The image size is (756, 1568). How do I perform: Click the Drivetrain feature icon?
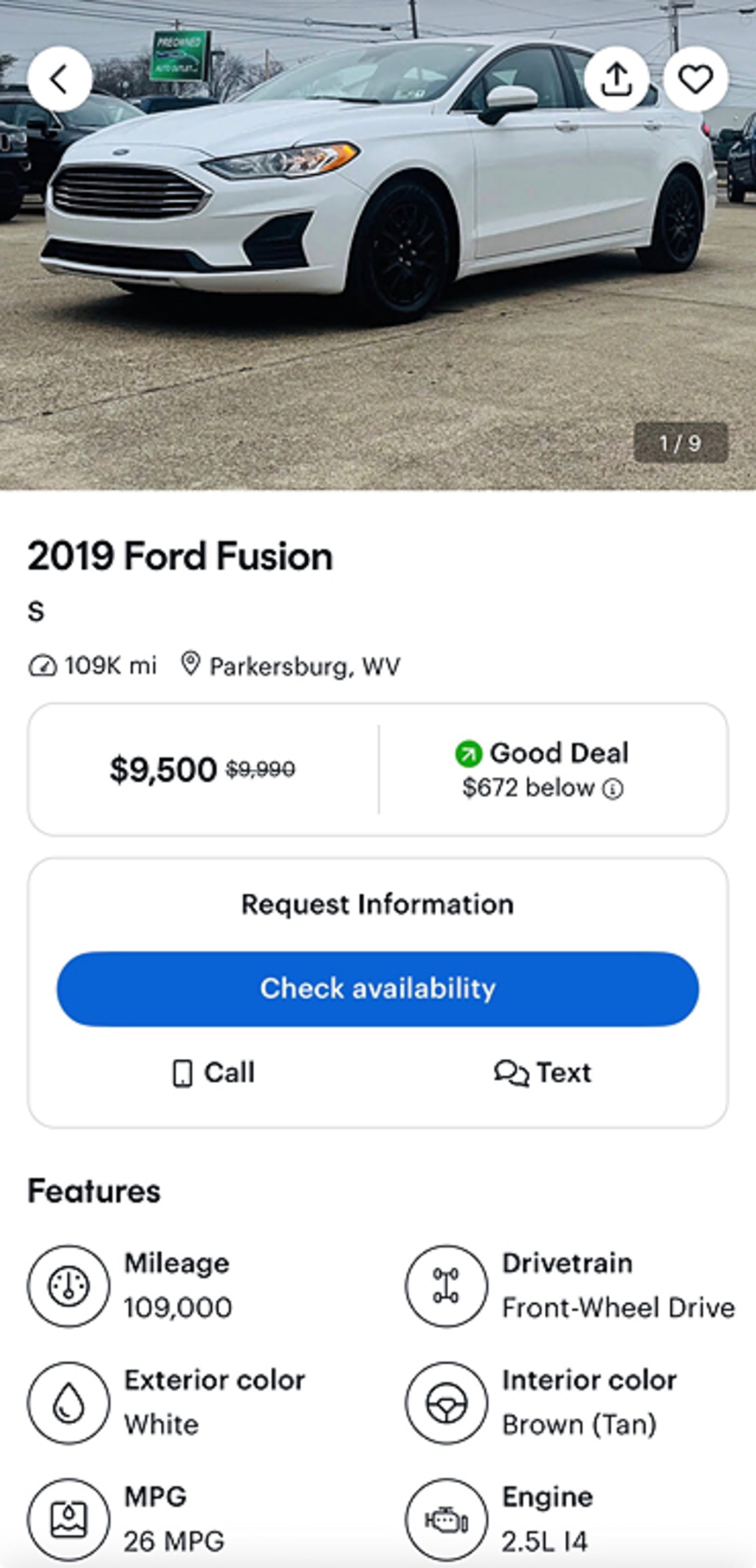(x=446, y=1285)
